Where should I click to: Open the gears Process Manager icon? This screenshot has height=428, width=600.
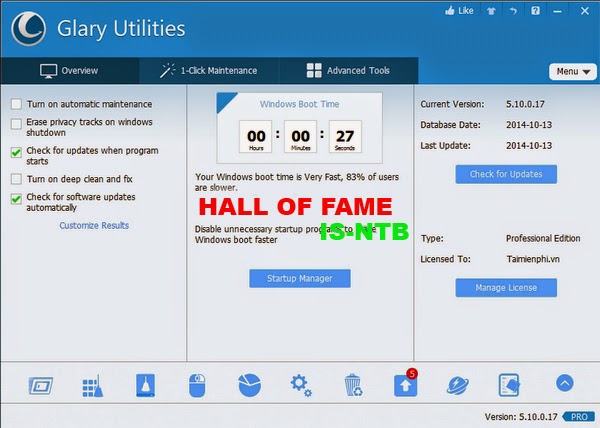[x=301, y=385]
